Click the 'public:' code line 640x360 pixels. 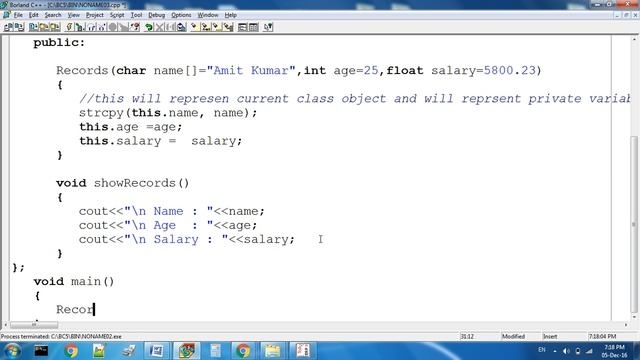tap(59, 42)
